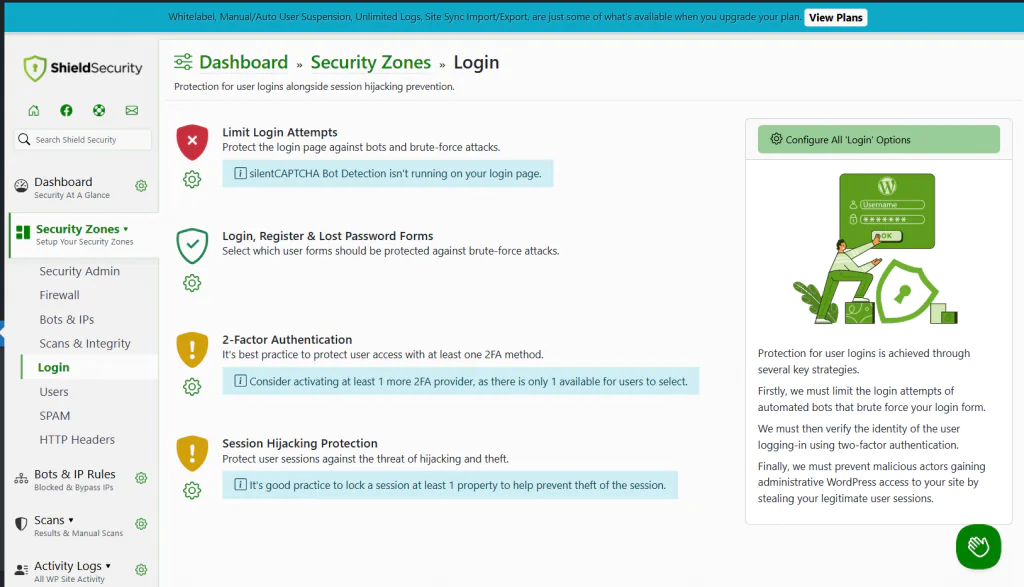The height and width of the screenshot is (587, 1024).
Task: Click Configure All 'Login' Options button
Action: click(x=878, y=139)
